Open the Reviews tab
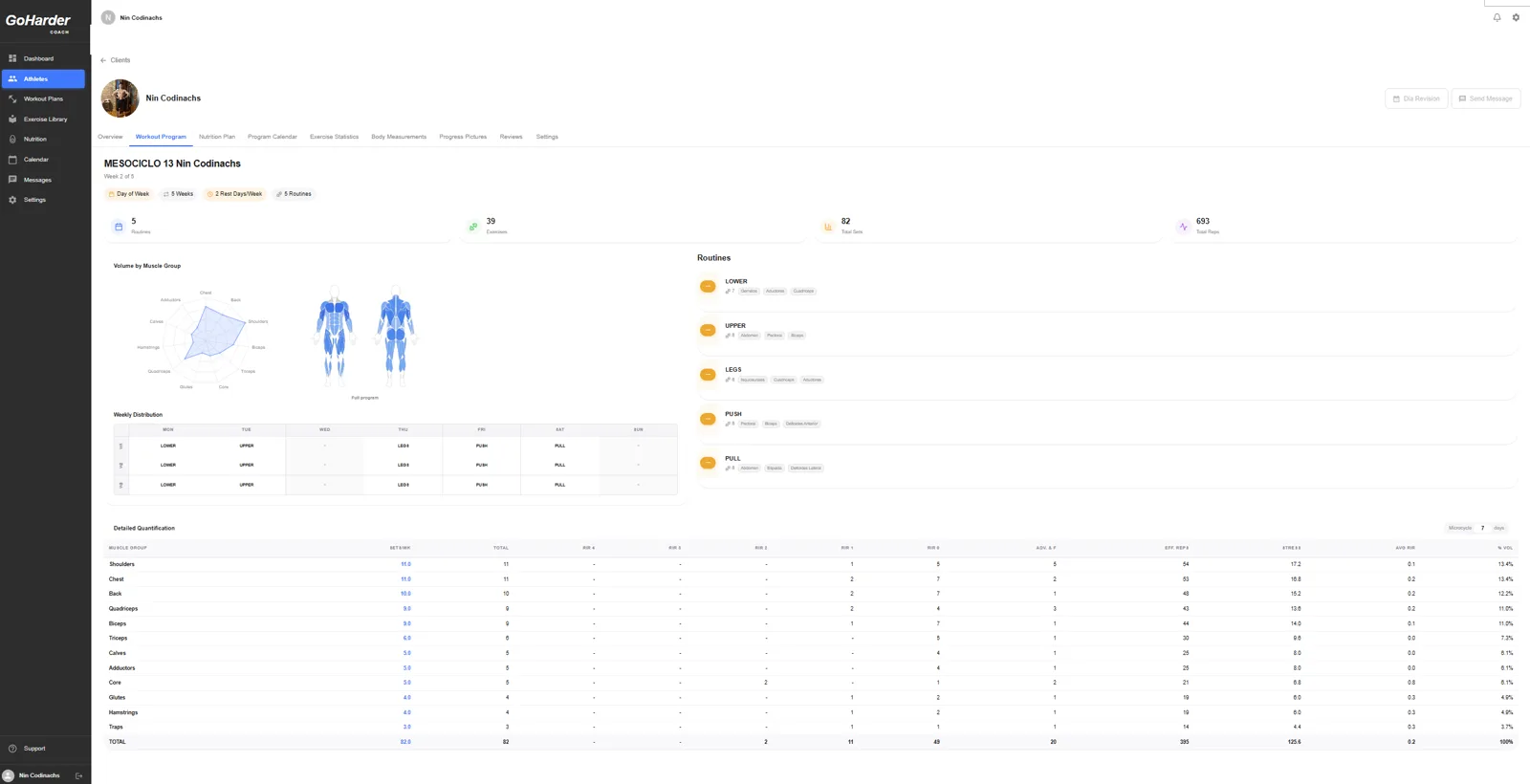 point(511,137)
